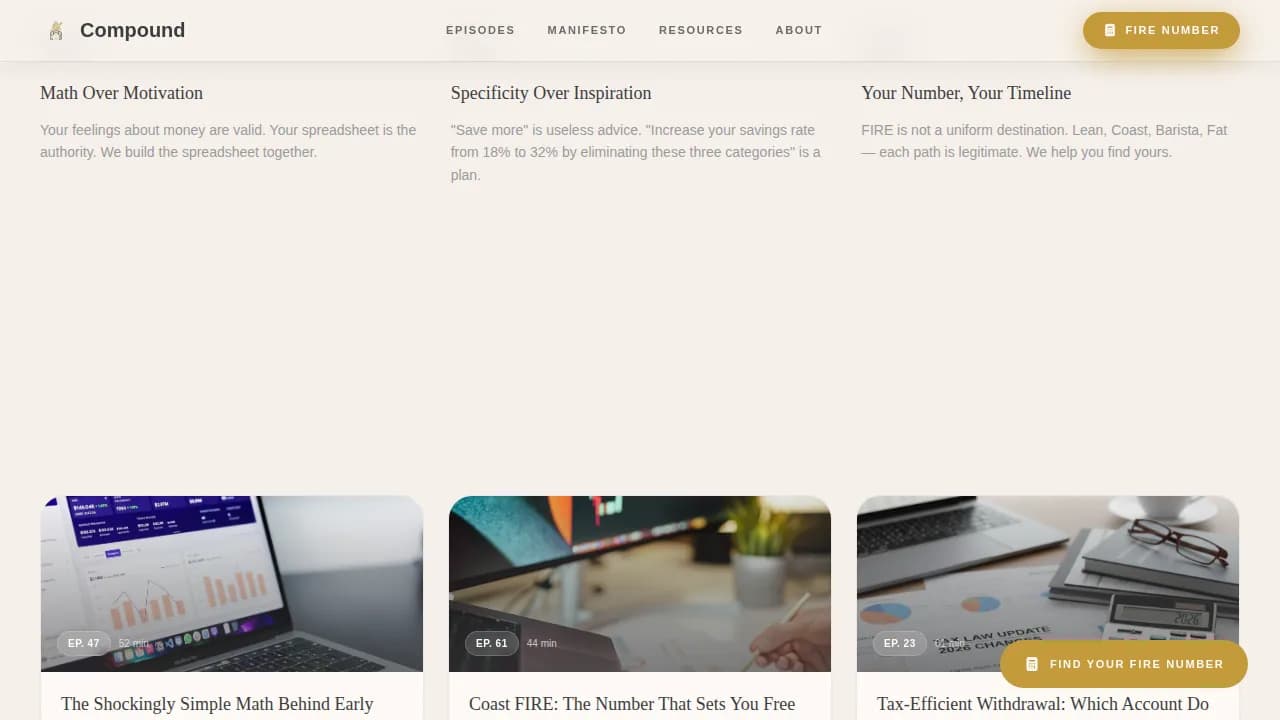Image resolution: width=1280 pixels, height=720 pixels.
Task: Open the ABOUT page
Action: tap(798, 30)
